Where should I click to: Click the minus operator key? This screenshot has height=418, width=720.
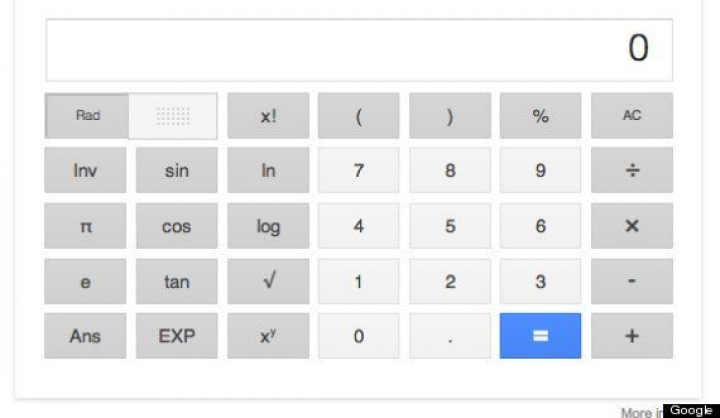click(x=631, y=281)
